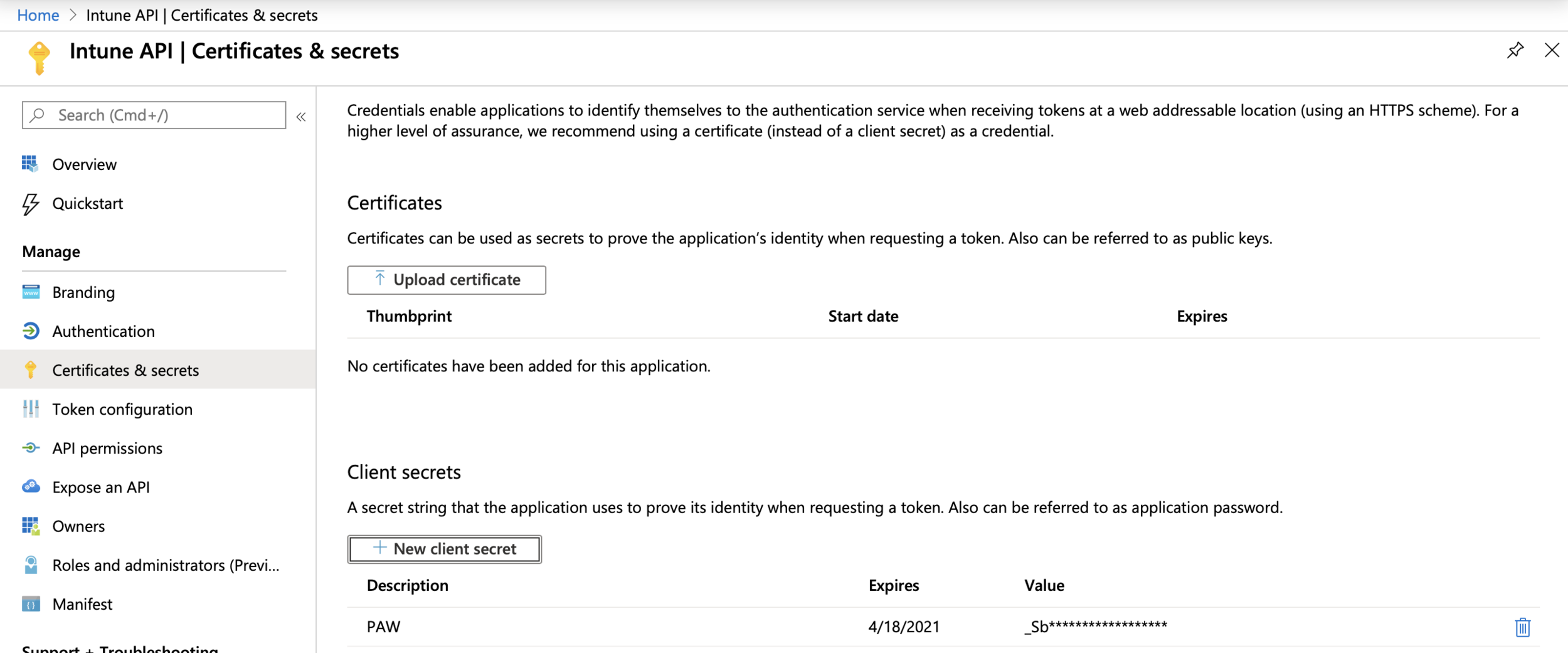This screenshot has height=653, width=1568.
Task: Click the Token configuration bars icon
Action: click(x=31, y=409)
